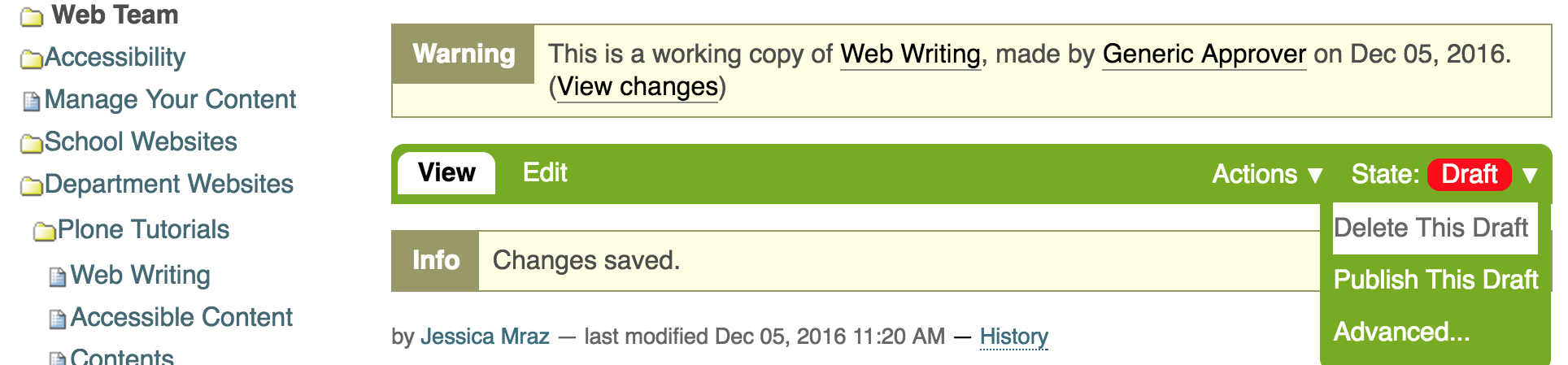1568x365 pixels.
Task: Open the Actions dropdown menu
Action: point(1267,174)
